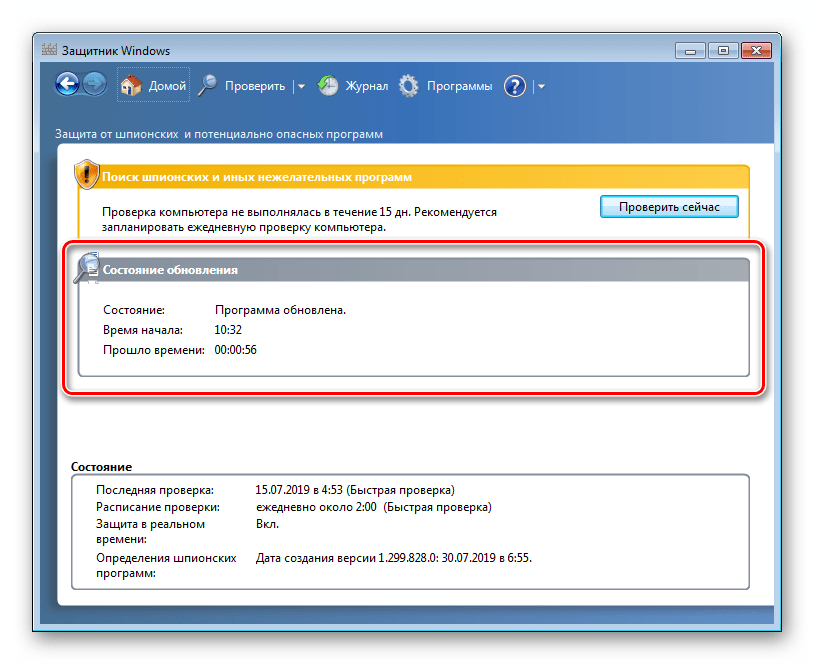Click the Расписание проверки label
The width and height of the screenshot is (814, 664).
tap(158, 507)
